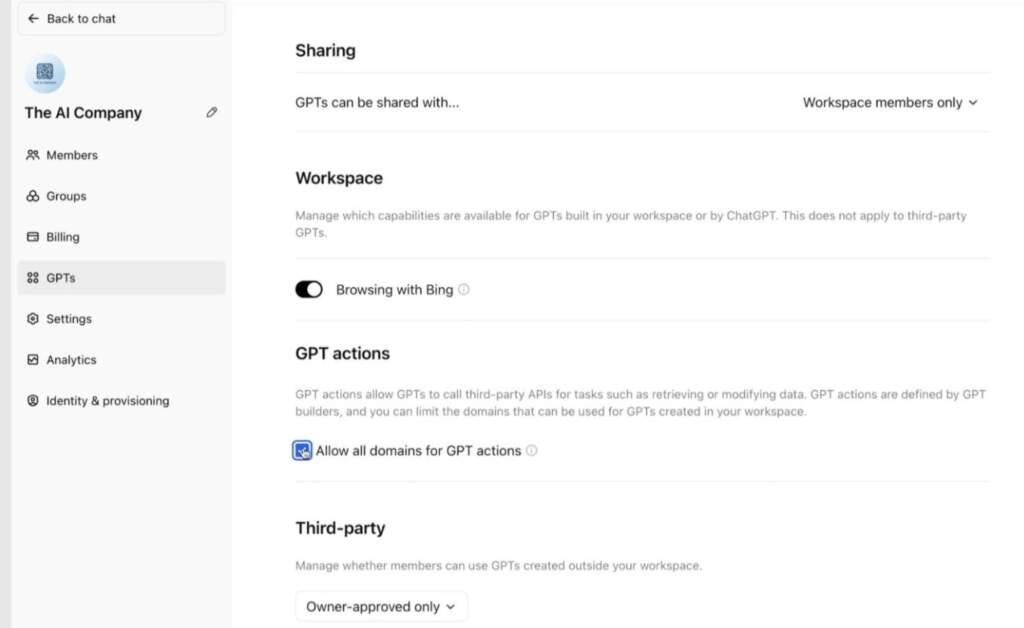Select the GPTs sidebar item
Screen dimensions: 1024x628
121,277
